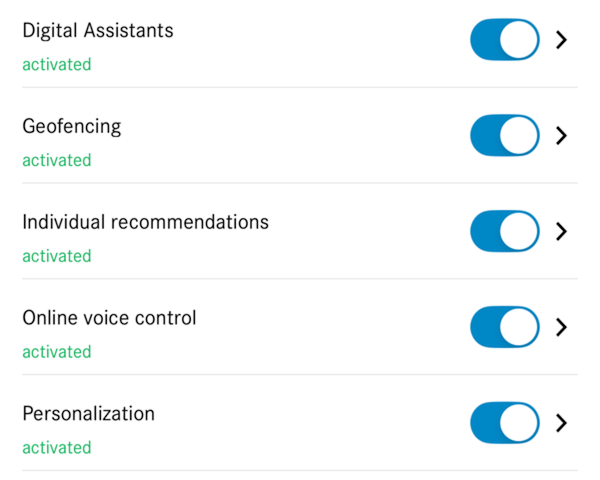
Task: Select the Digital Assistants label
Action: click(x=98, y=30)
